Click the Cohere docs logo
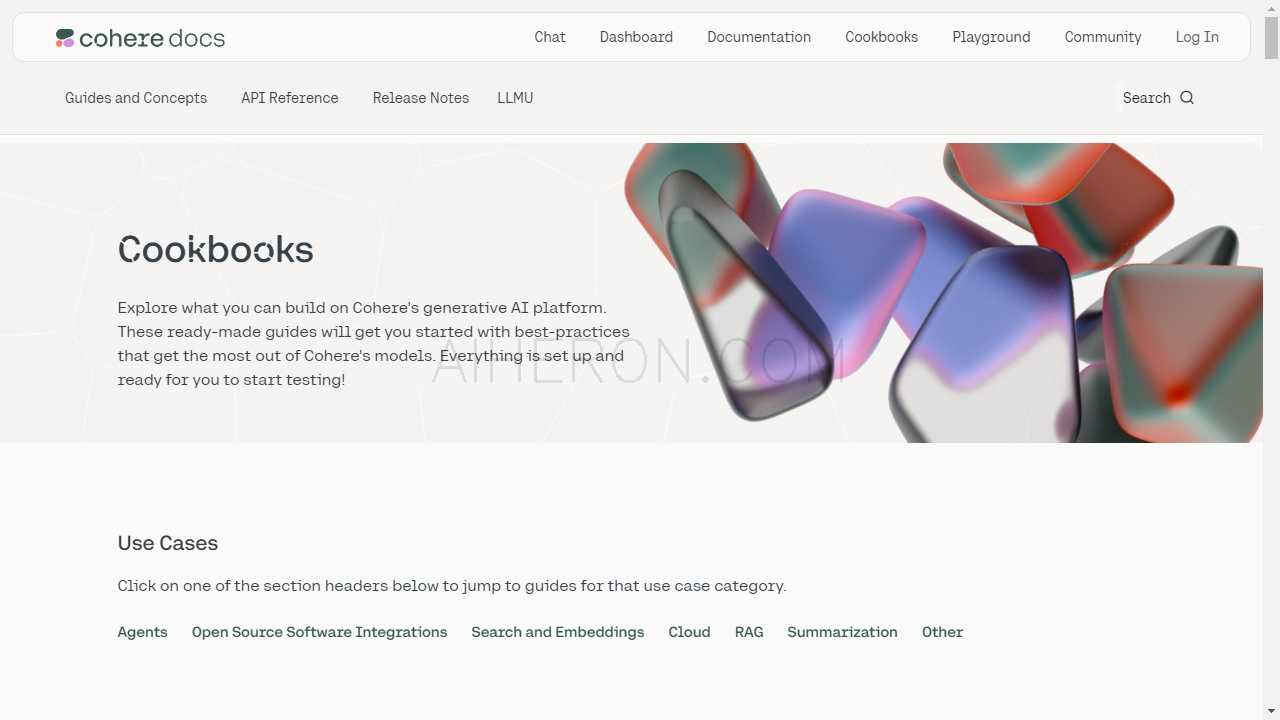 click(140, 38)
